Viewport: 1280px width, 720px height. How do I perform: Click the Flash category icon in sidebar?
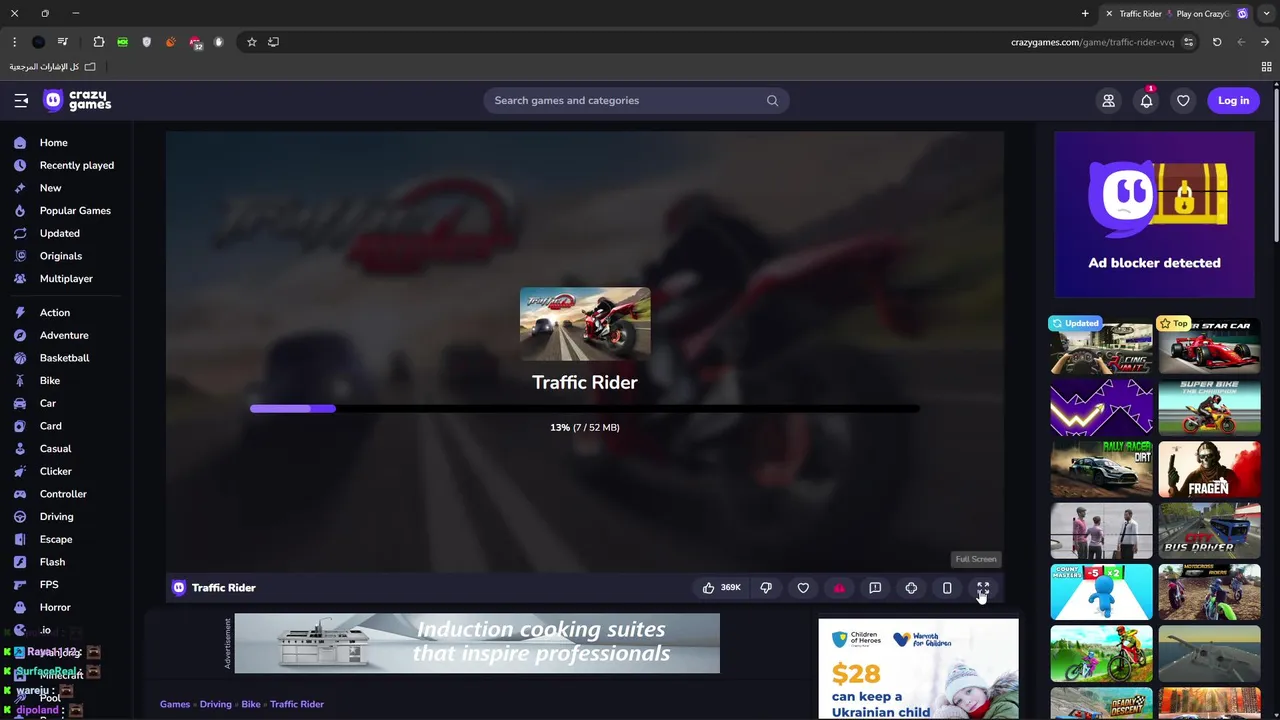20,562
